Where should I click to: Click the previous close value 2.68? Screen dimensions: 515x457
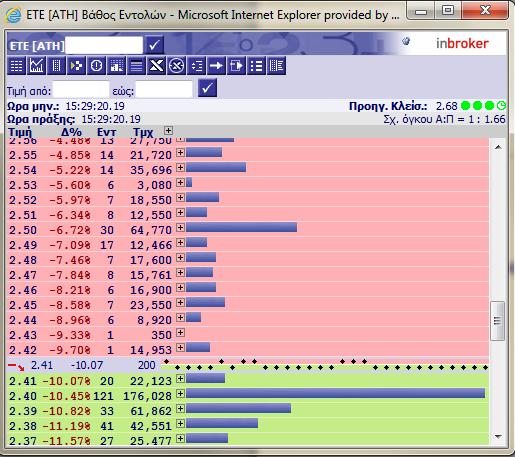447,106
